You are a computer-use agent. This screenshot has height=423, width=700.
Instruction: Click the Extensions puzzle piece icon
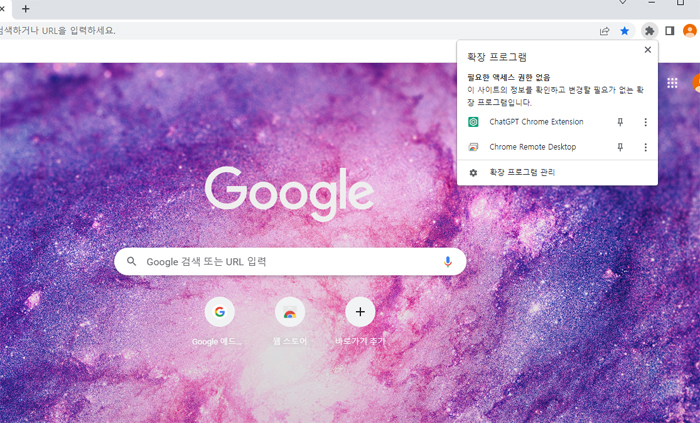pos(650,31)
